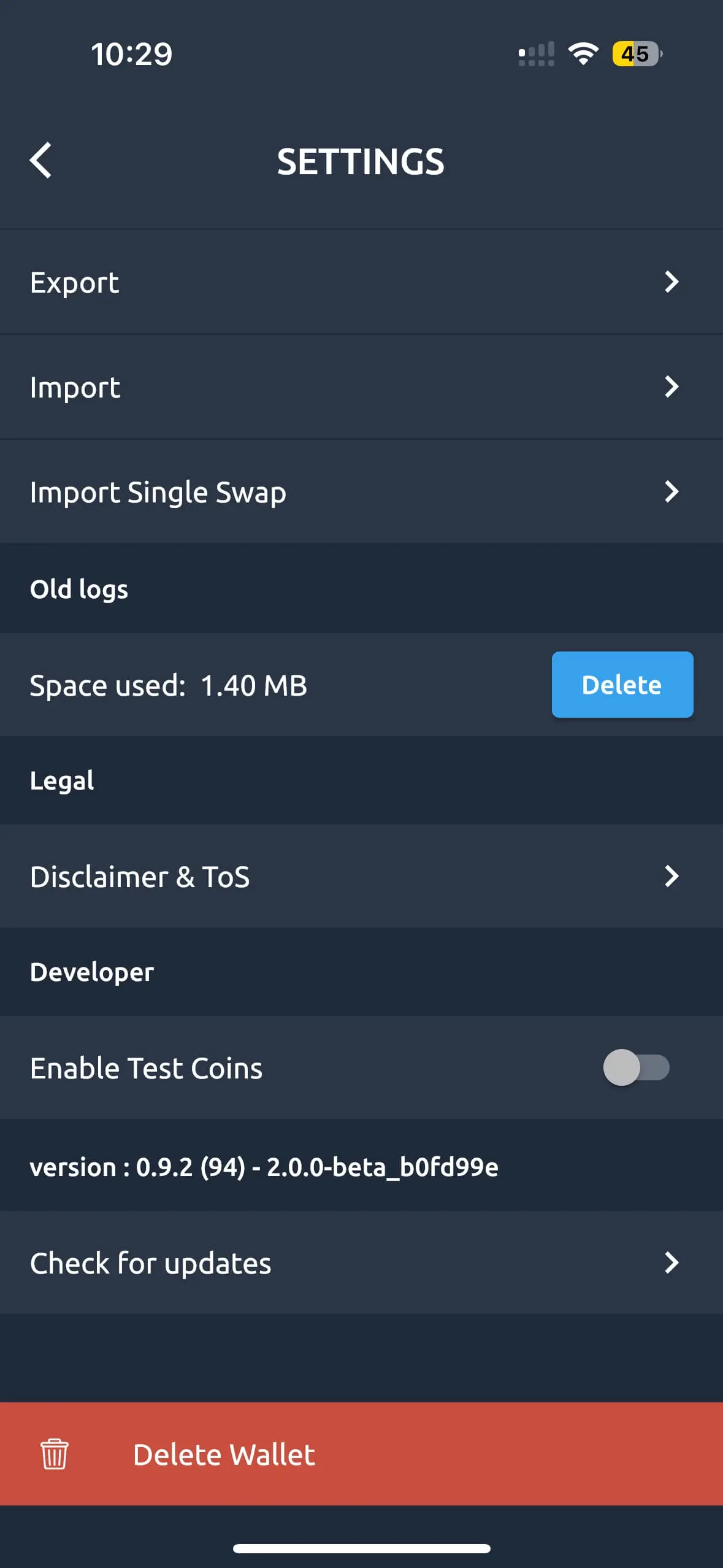Delete the old logs using 1.40 MB
Screen dimensions: 723x1568
(x=622, y=685)
